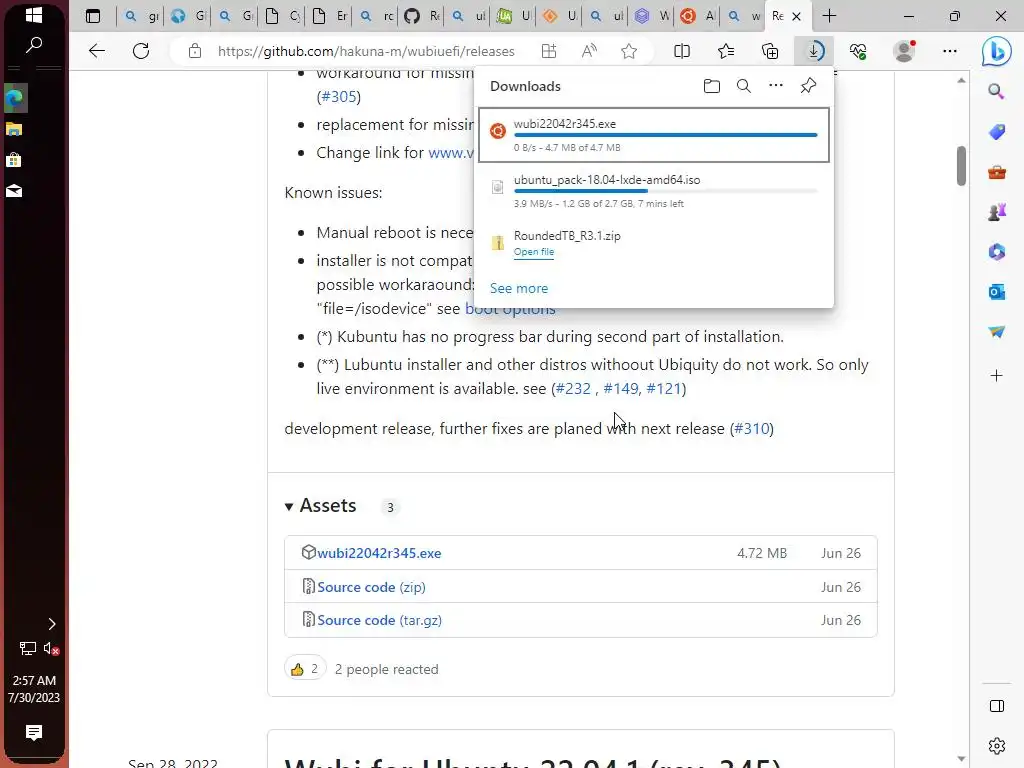Screen dimensions: 1024x768
Task: Download wubi22042r345.exe from Assets list
Action: tap(379, 553)
